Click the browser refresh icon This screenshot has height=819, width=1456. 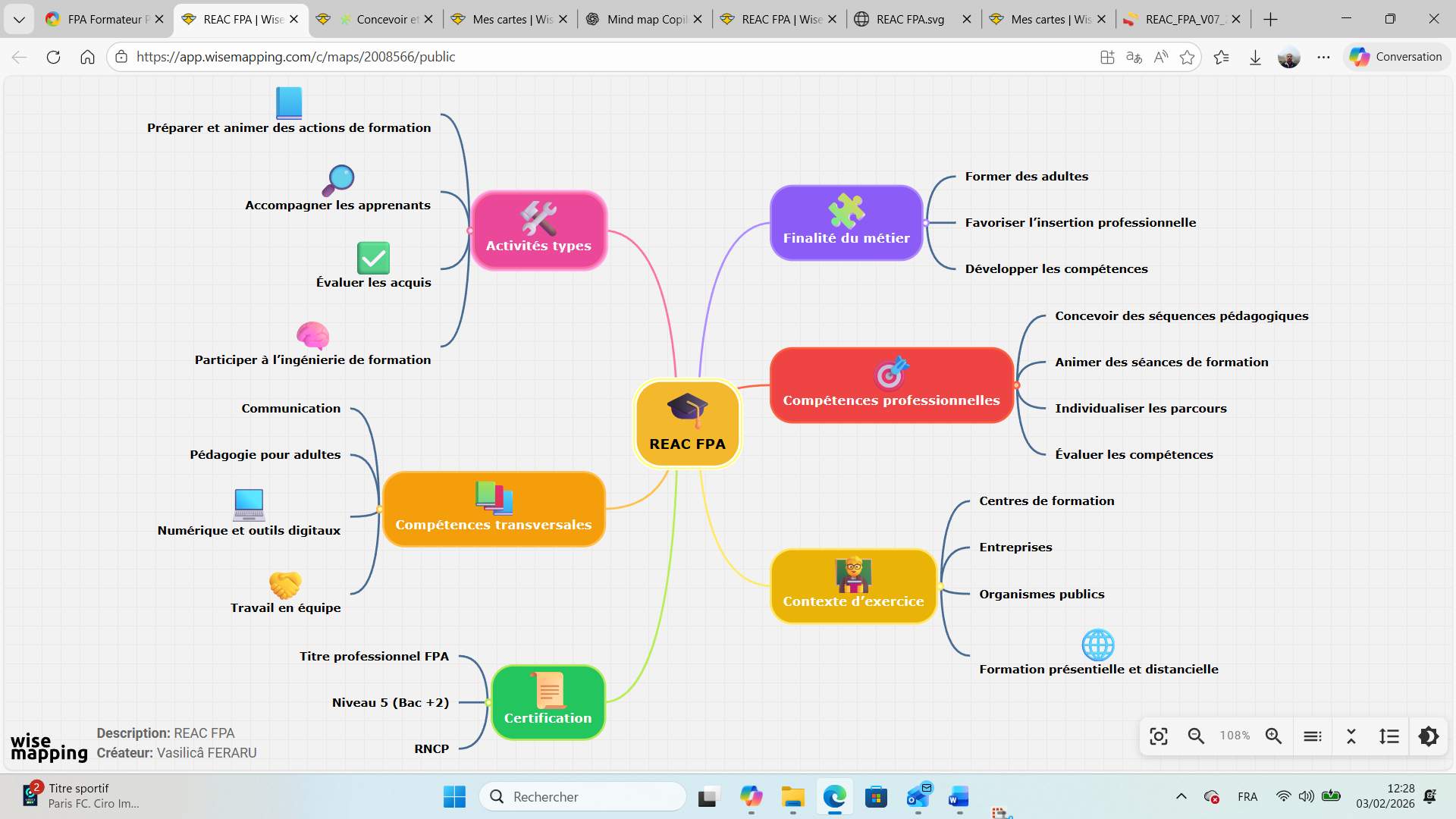click(x=53, y=57)
